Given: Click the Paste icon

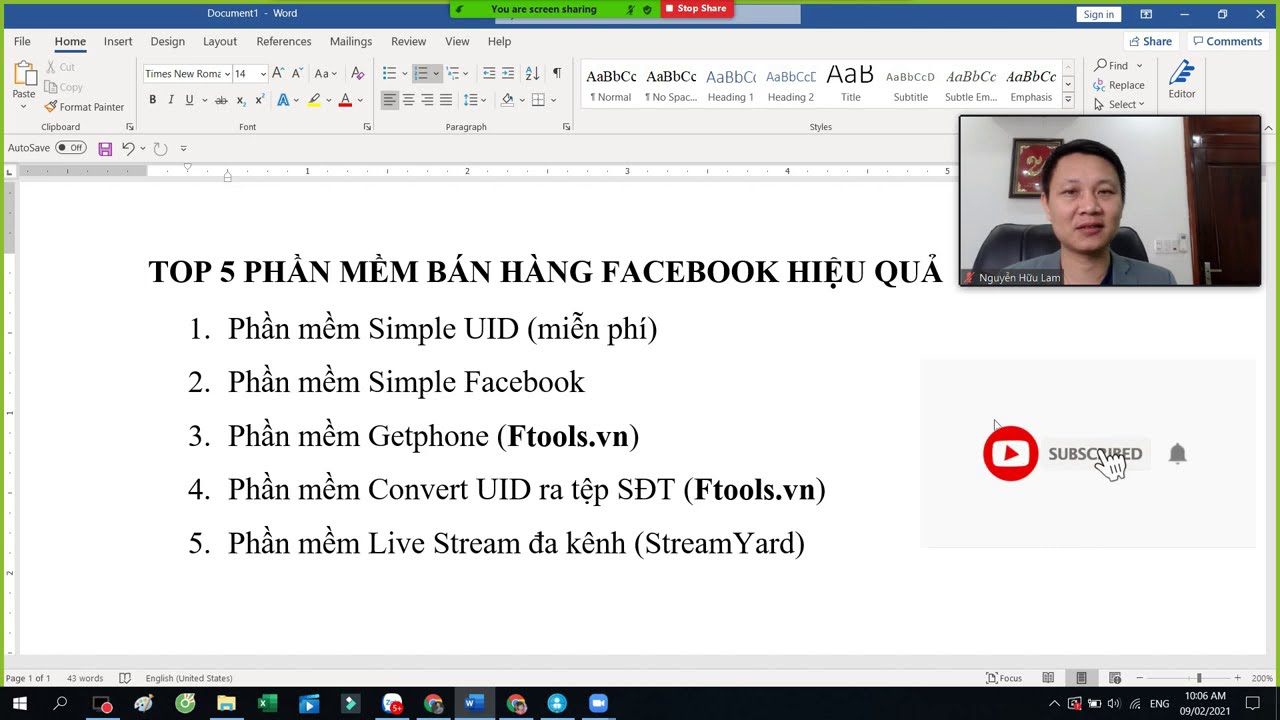Looking at the screenshot, I should tap(24, 73).
